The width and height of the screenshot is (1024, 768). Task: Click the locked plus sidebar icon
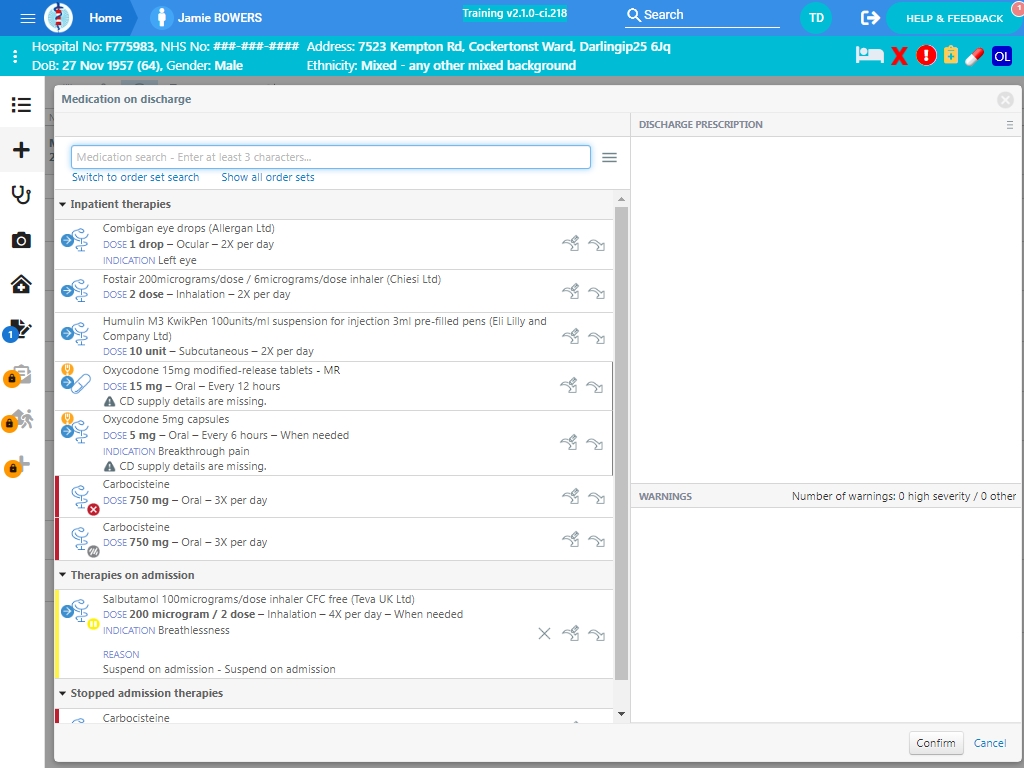18,466
